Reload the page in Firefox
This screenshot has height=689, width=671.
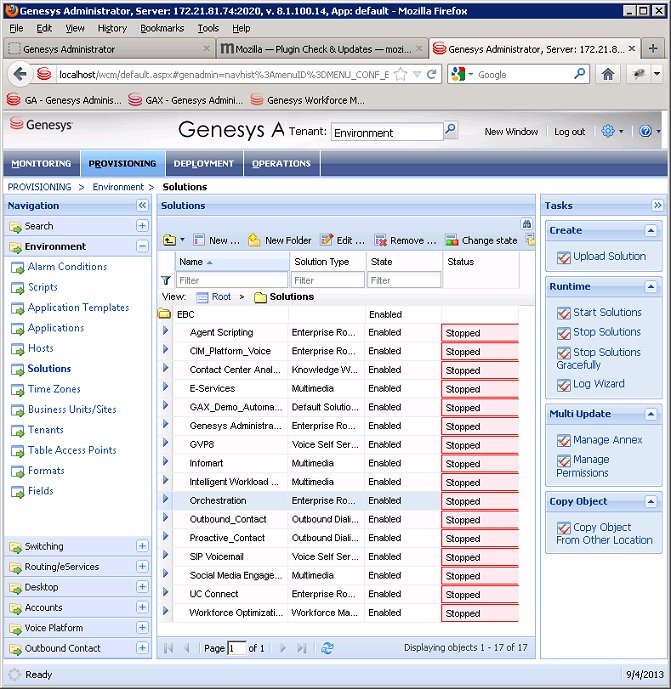(x=432, y=74)
